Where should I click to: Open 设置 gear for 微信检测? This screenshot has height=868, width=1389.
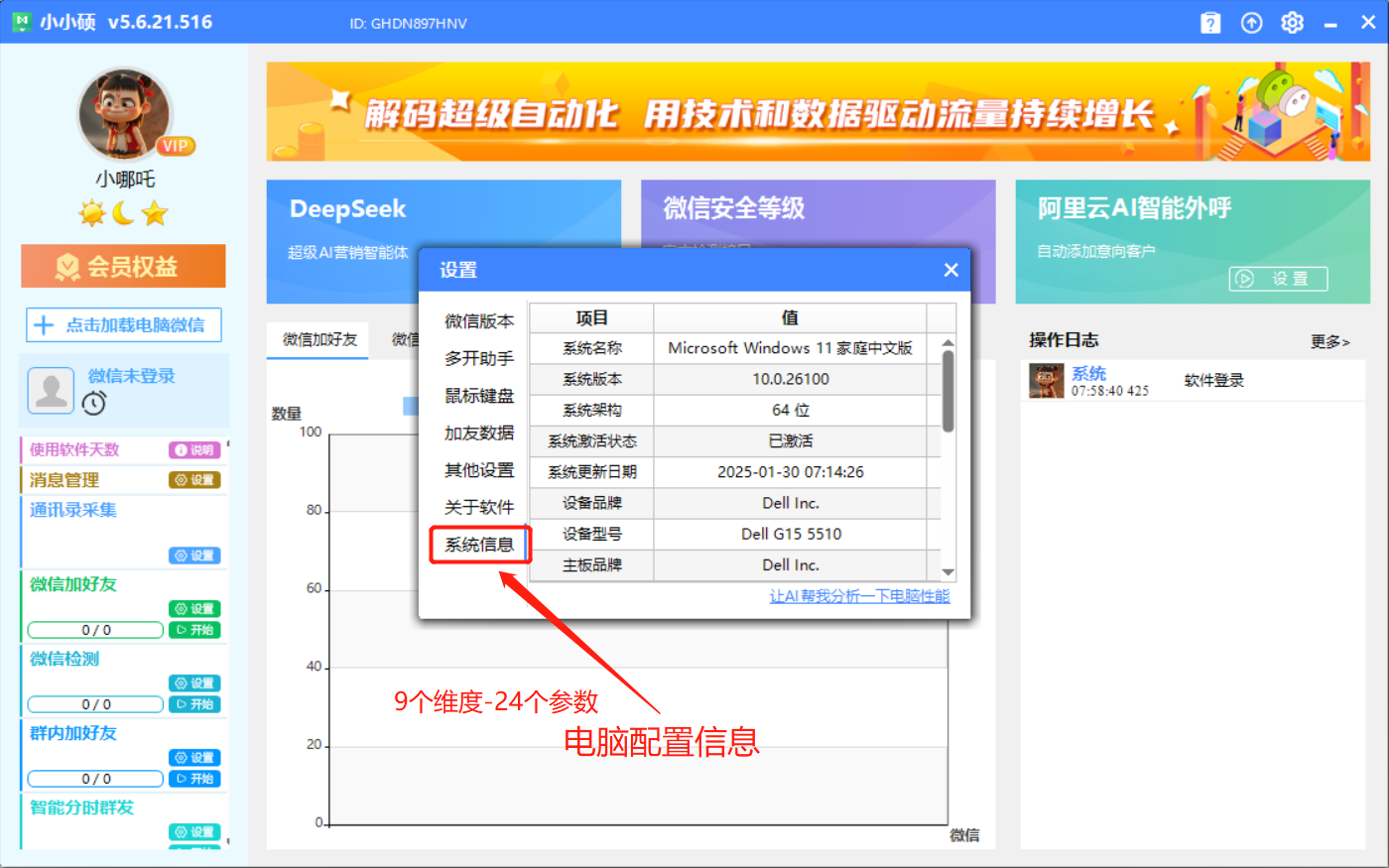point(194,683)
